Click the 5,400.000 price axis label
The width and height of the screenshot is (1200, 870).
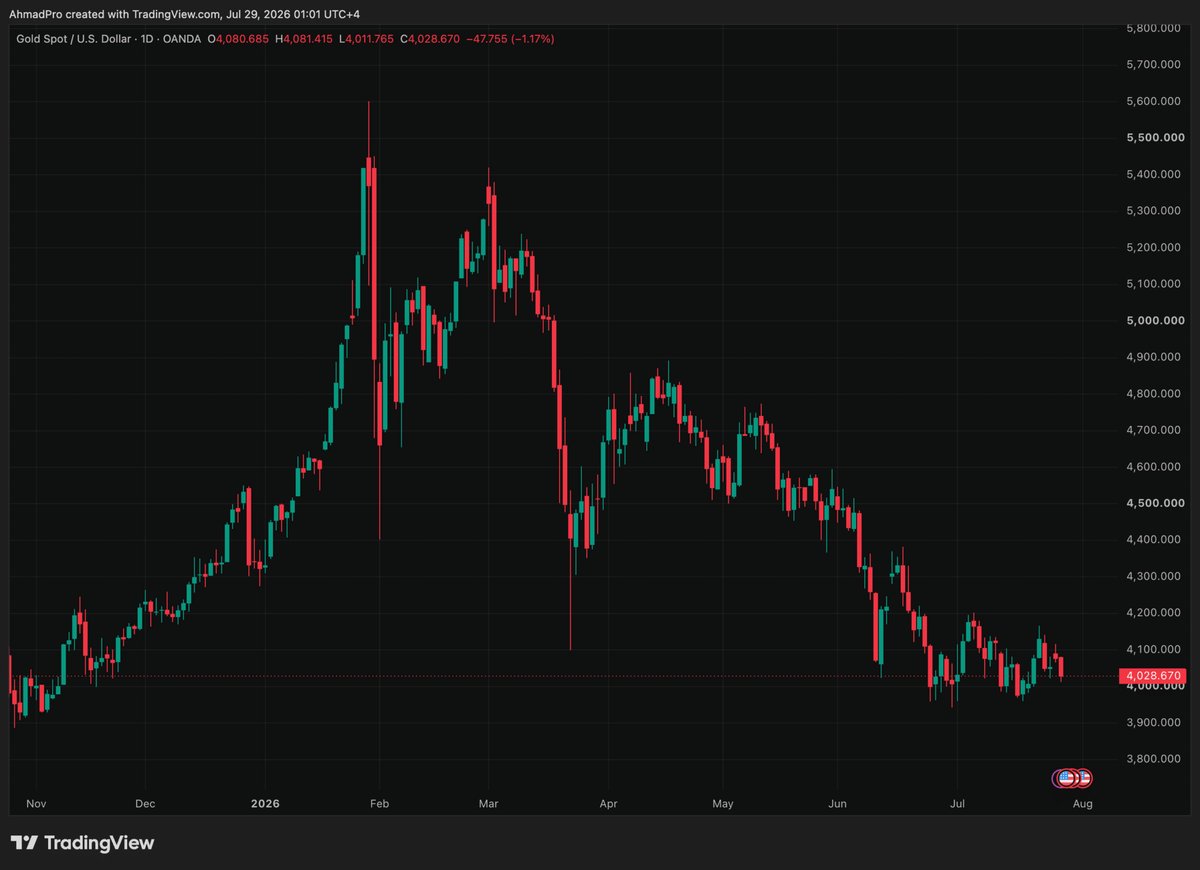[x=1155, y=174]
